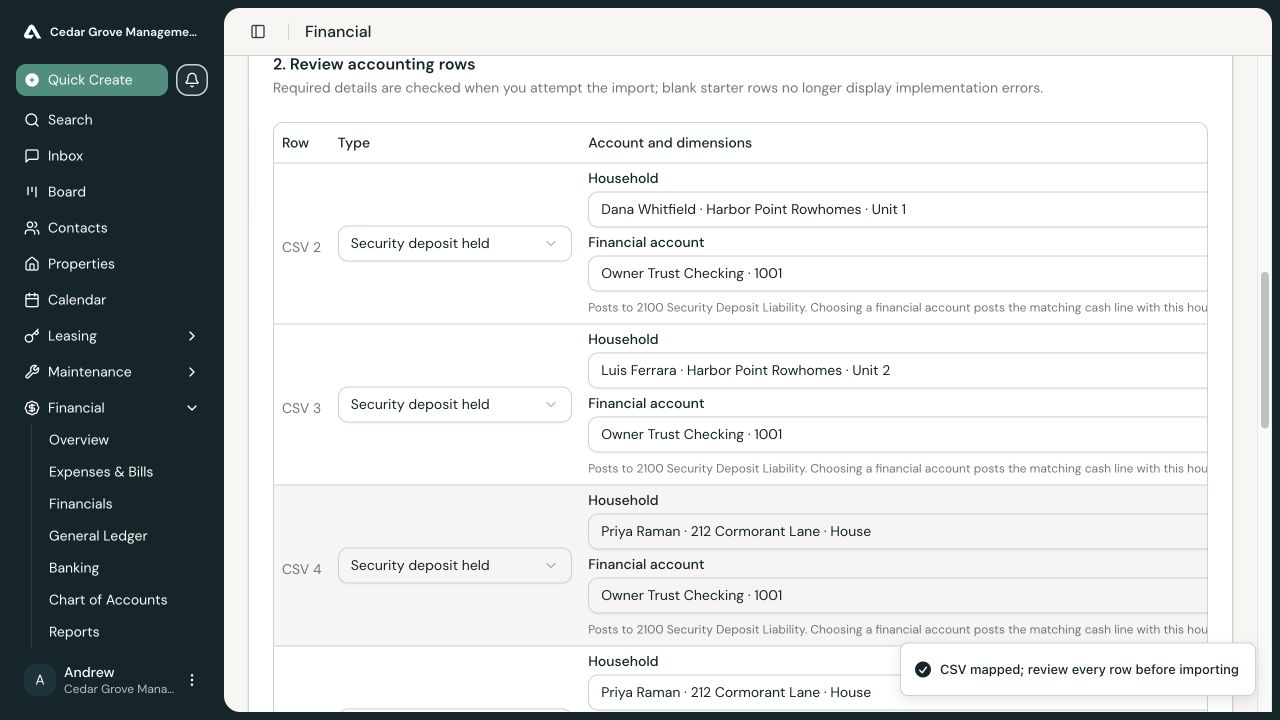Image resolution: width=1280 pixels, height=720 pixels.
Task: Click the Cedar Grove logo icon
Action: point(32,32)
